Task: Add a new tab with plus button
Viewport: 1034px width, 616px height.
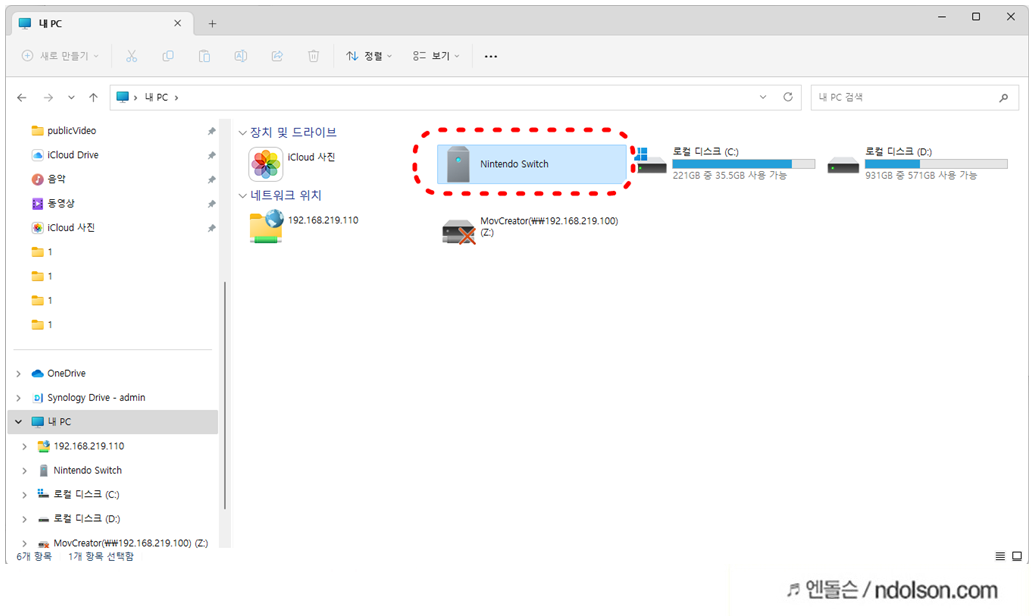Action: pyautogui.click(x=212, y=24)
